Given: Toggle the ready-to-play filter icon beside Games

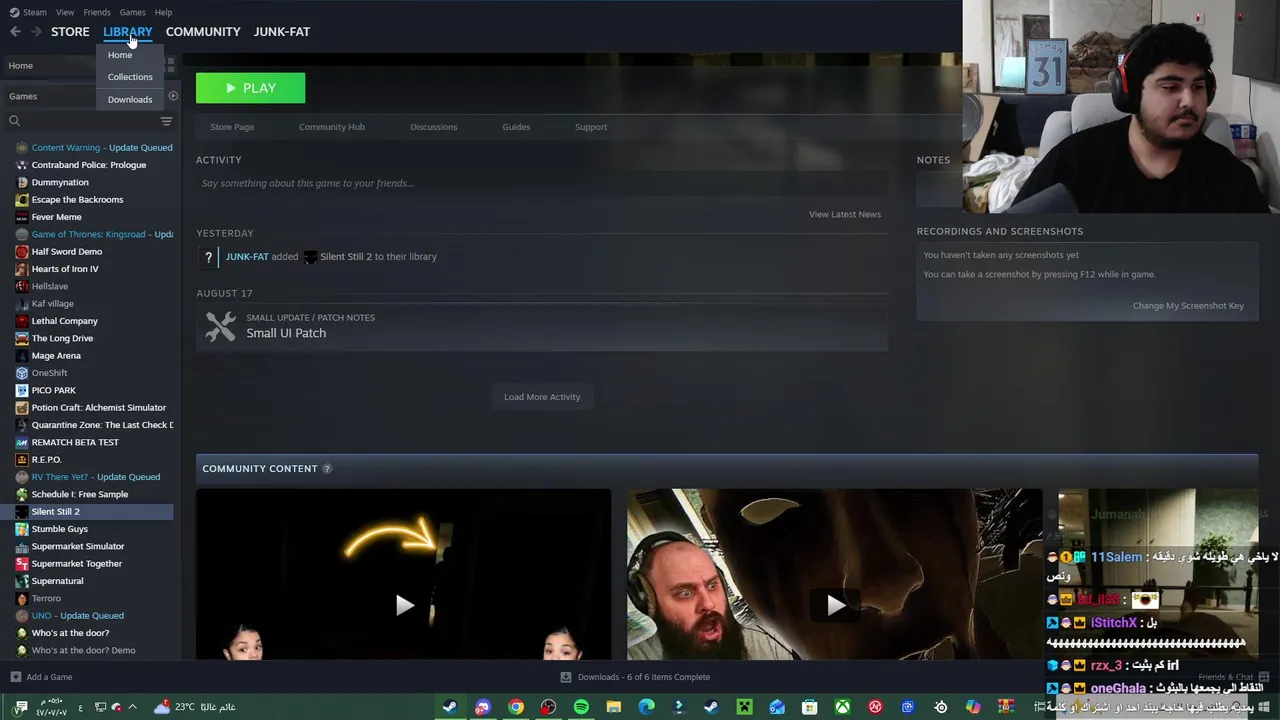Looking at the screenshot, I should tap(173, 96).
